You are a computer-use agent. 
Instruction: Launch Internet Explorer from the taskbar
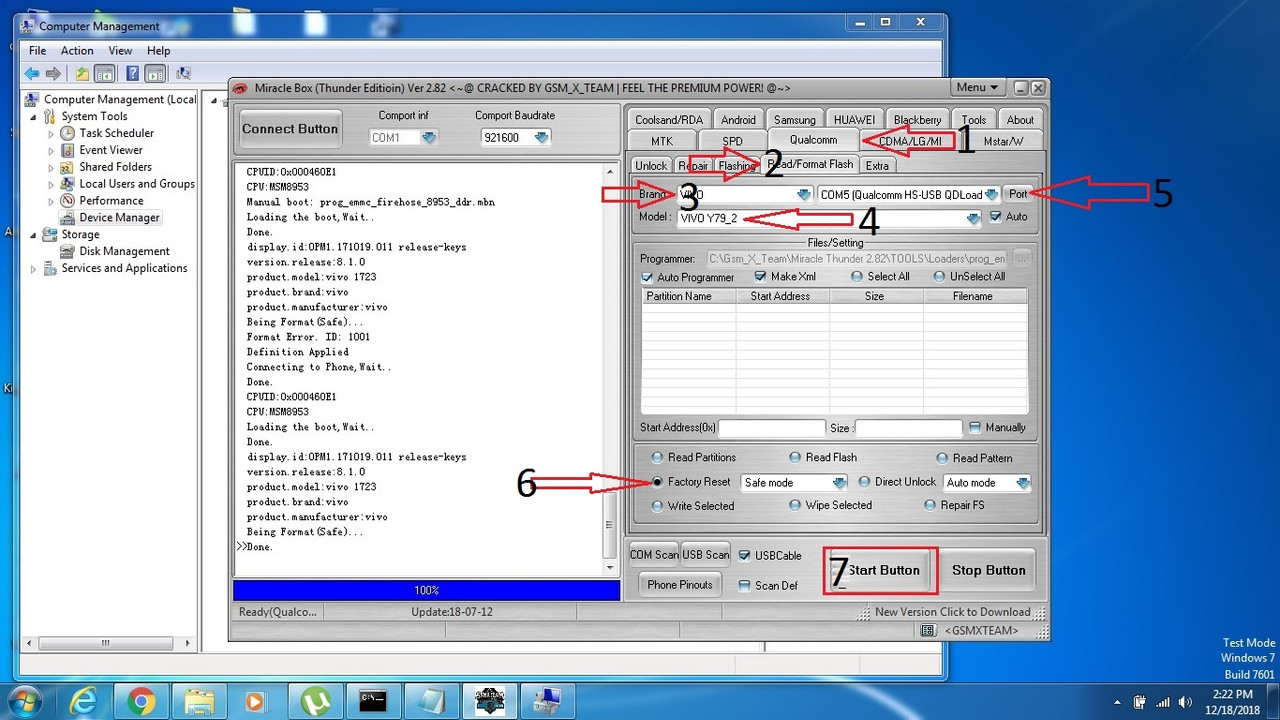click(83, 702)
